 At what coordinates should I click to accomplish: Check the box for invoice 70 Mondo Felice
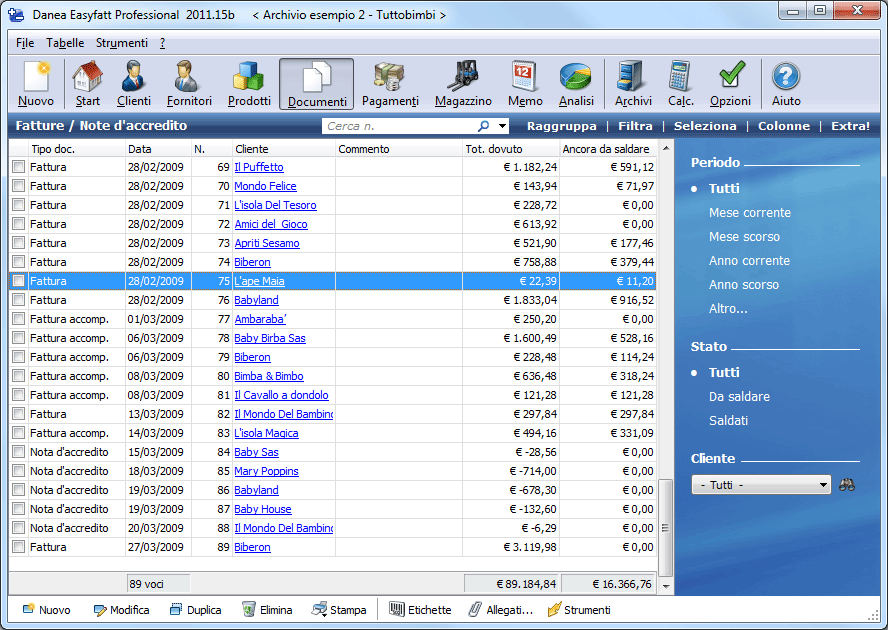(x=19, y=186)
